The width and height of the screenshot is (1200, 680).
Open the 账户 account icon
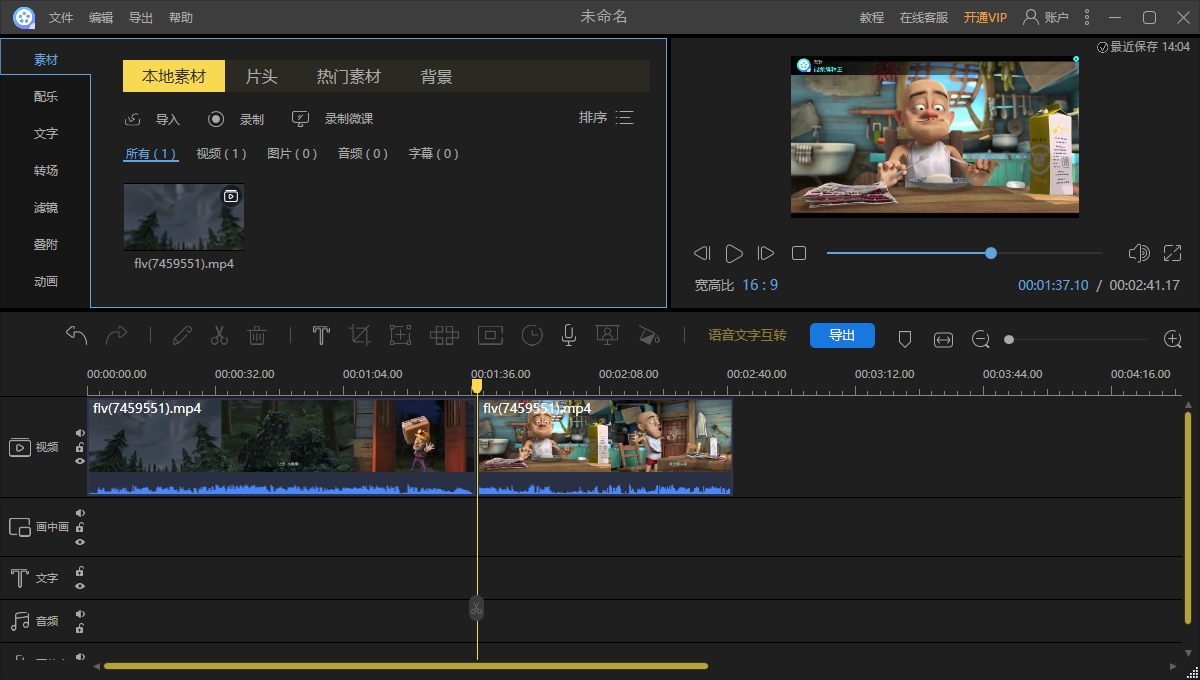pos(1031,17)
